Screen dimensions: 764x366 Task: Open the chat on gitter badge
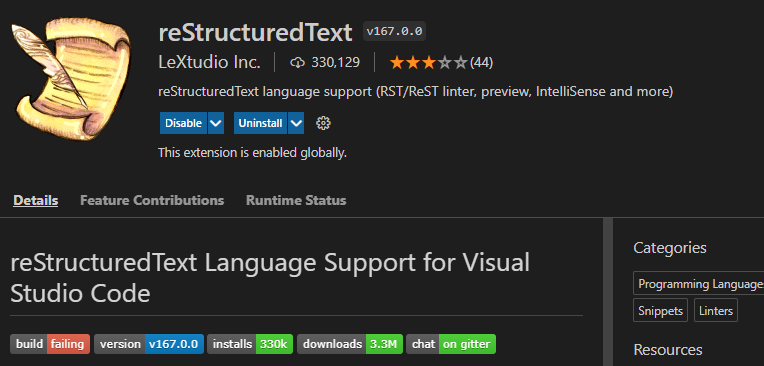click(451, 344)
